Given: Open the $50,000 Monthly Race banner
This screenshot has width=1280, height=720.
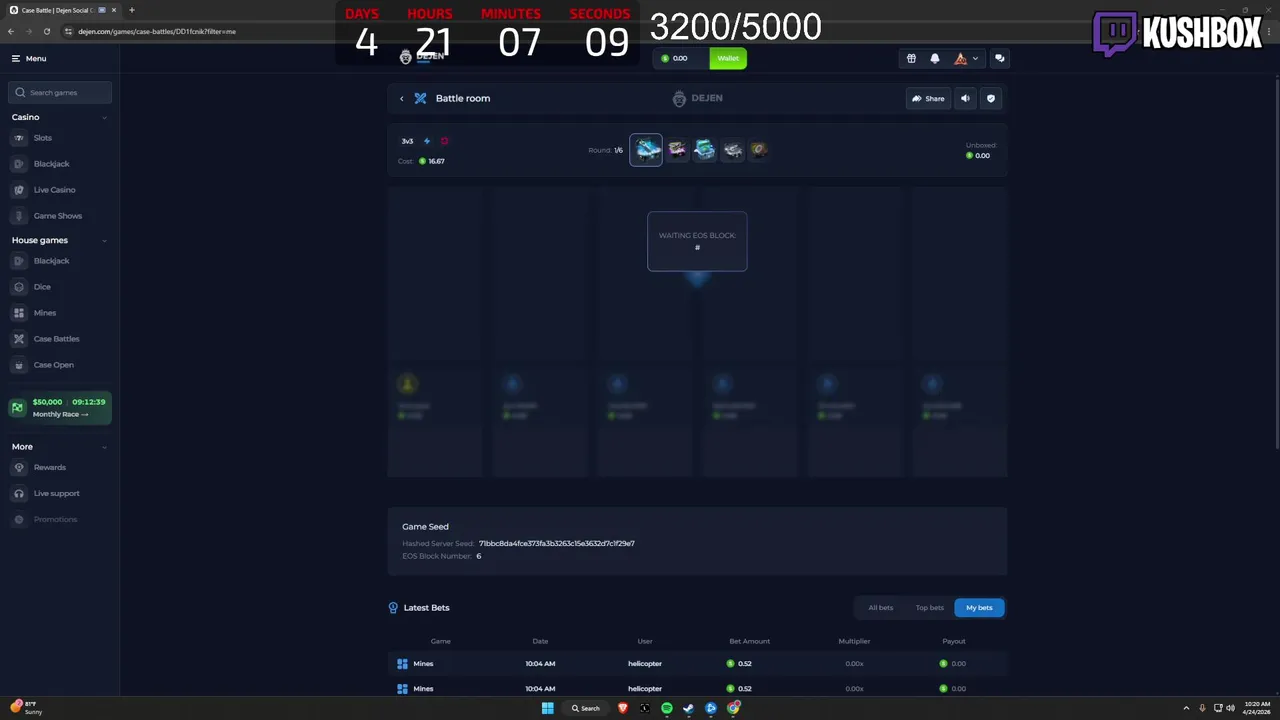Looking at the screenshot, I should point(60,408).
